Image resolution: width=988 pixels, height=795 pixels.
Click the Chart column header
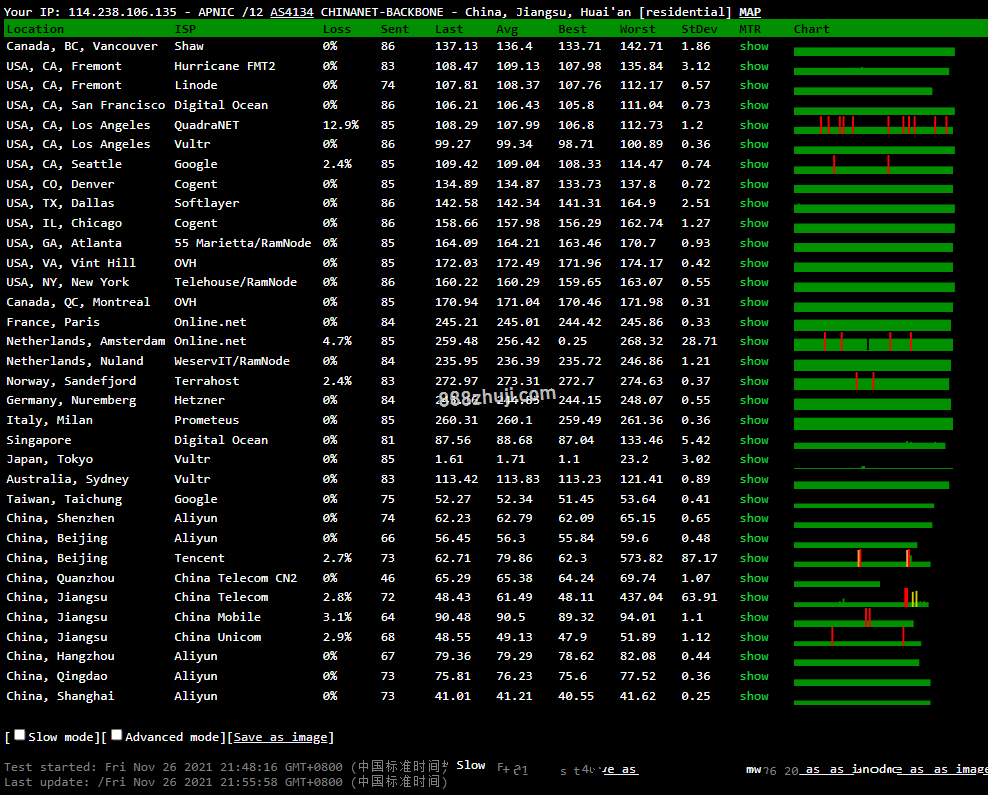[x=812, y=29]
